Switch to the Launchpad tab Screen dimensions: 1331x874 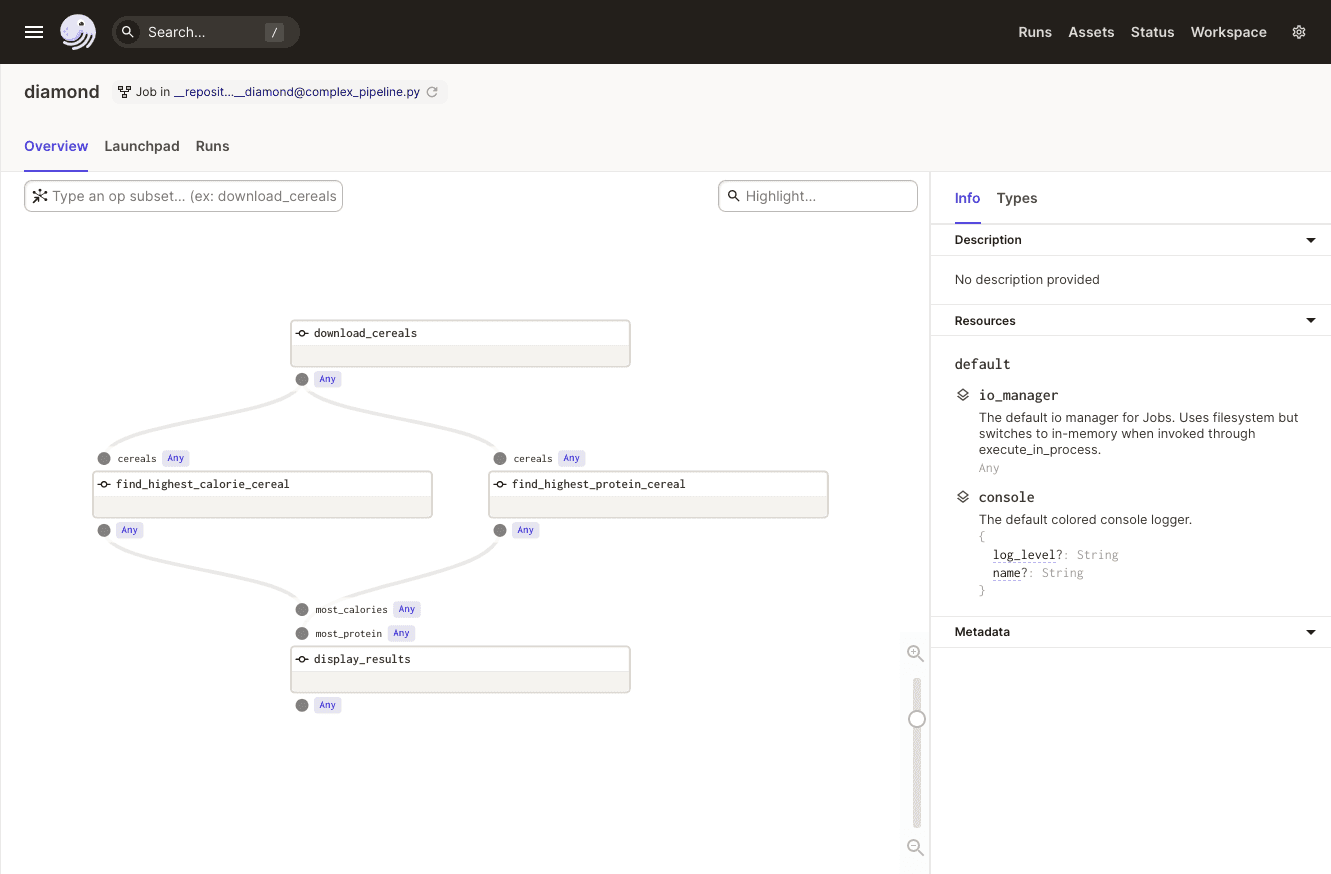pos(142,146)
